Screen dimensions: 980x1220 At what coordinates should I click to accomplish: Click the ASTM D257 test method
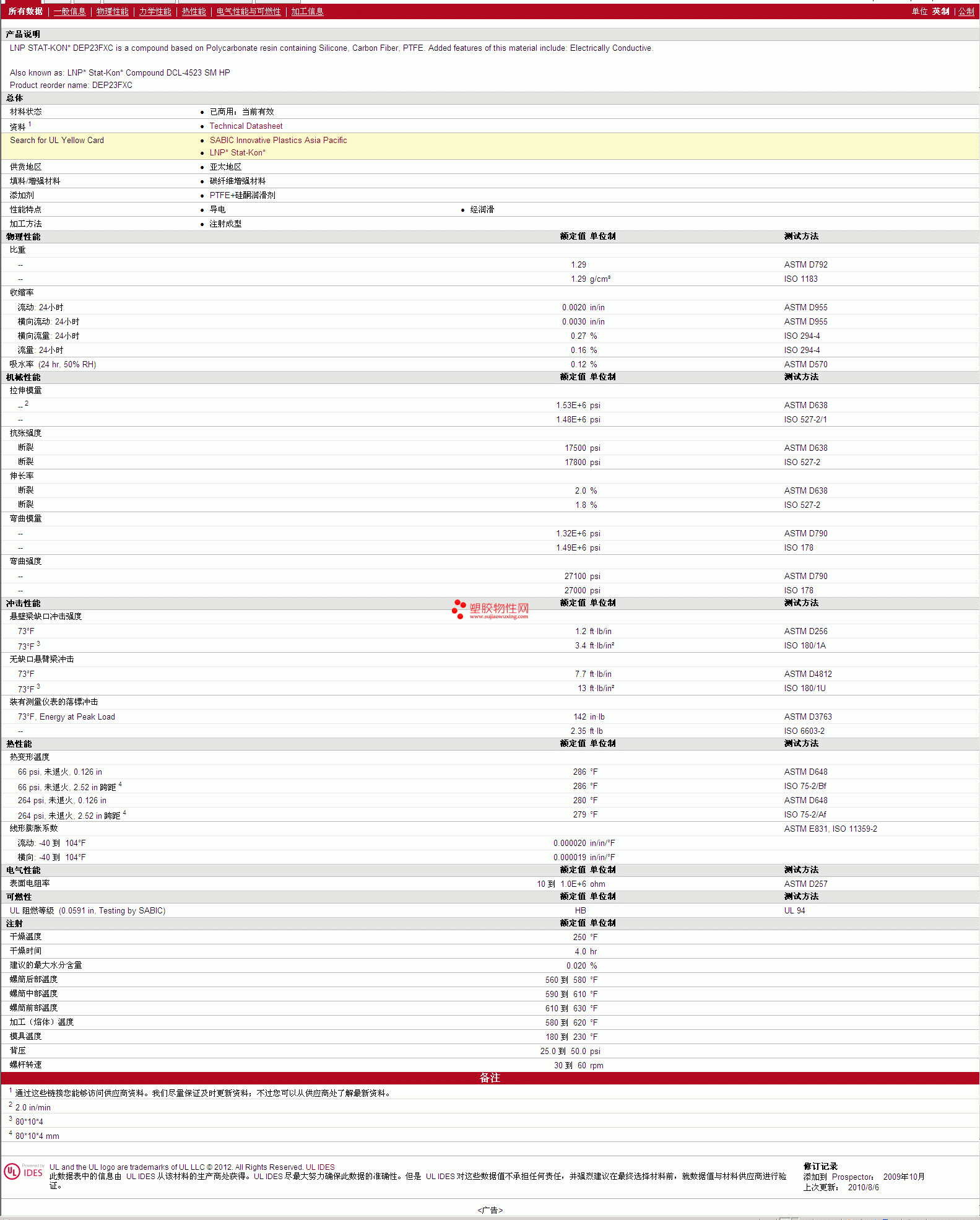pos(805,884)
